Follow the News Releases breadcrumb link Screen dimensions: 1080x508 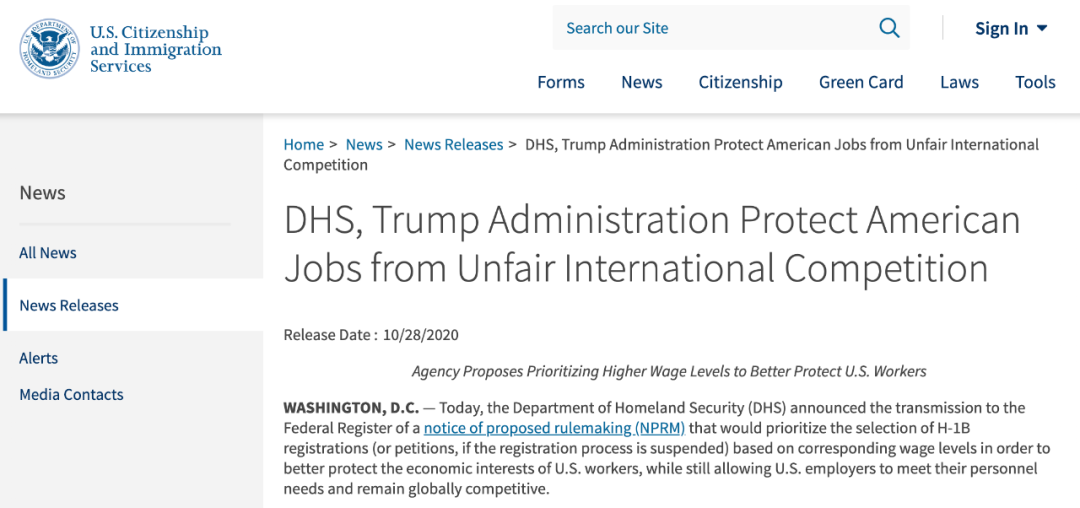coord(453,145)
